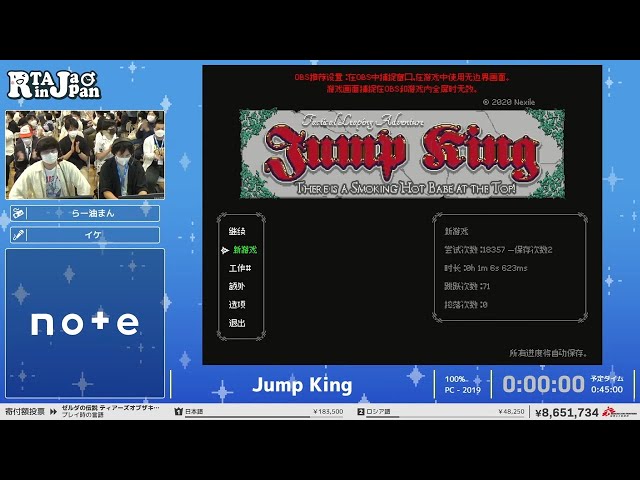Select 继续 (Continue) in the game menu
Viewport: 640px width, 480px height.
[x=237, y=231]
